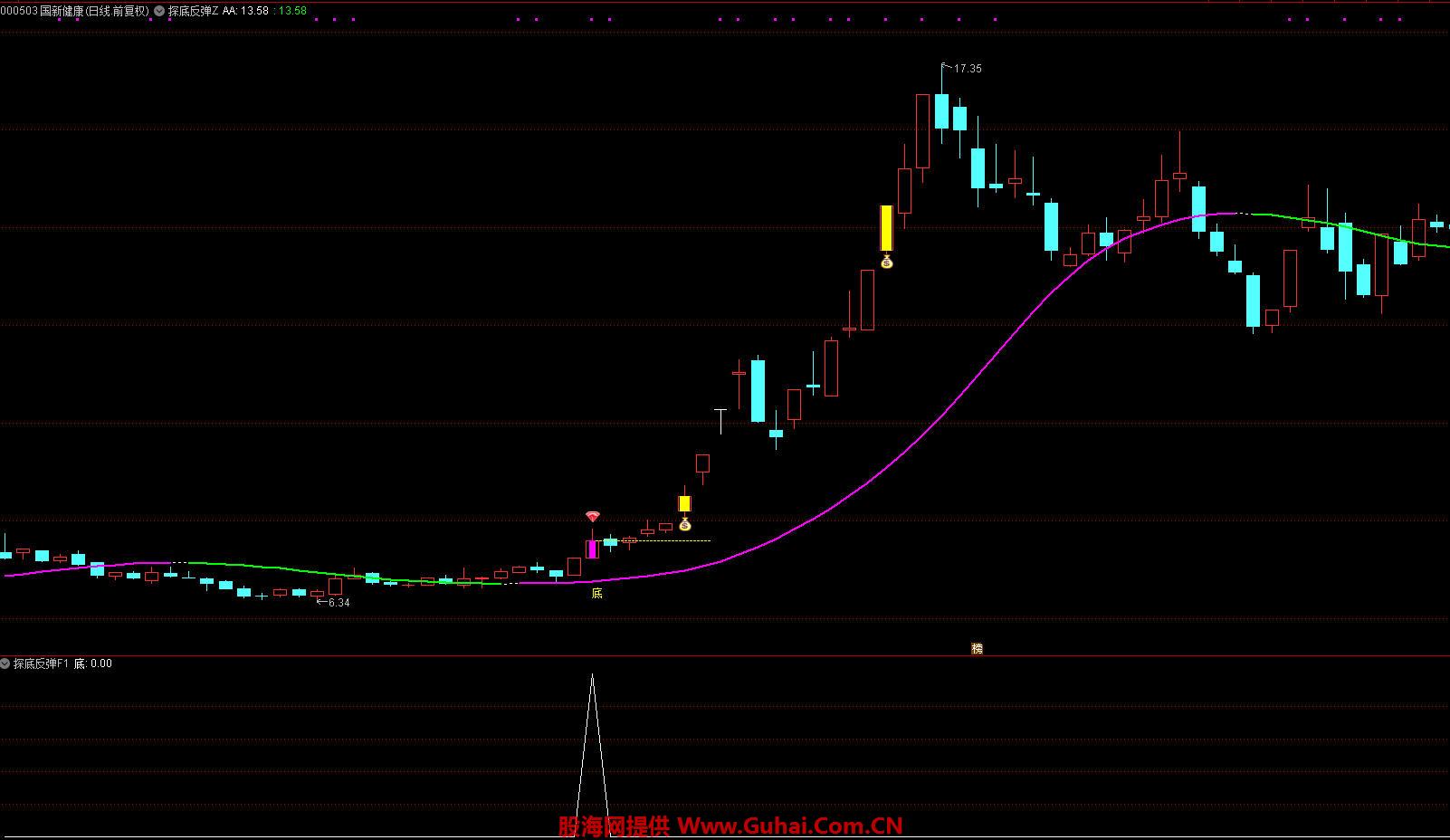
Task: Click the 6.34 low price label
Action: 339,603
